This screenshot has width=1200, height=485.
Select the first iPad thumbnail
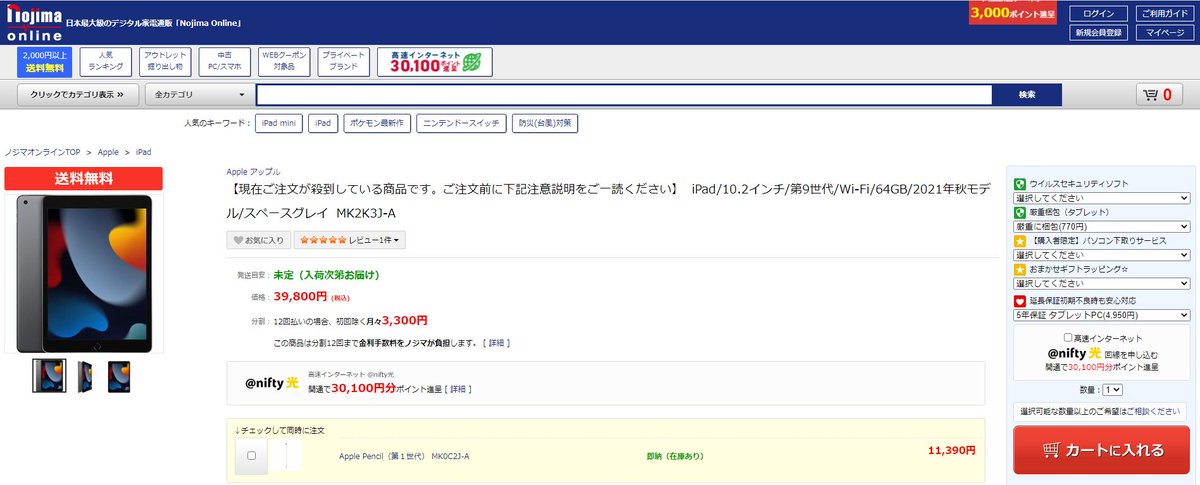[49, 376]
